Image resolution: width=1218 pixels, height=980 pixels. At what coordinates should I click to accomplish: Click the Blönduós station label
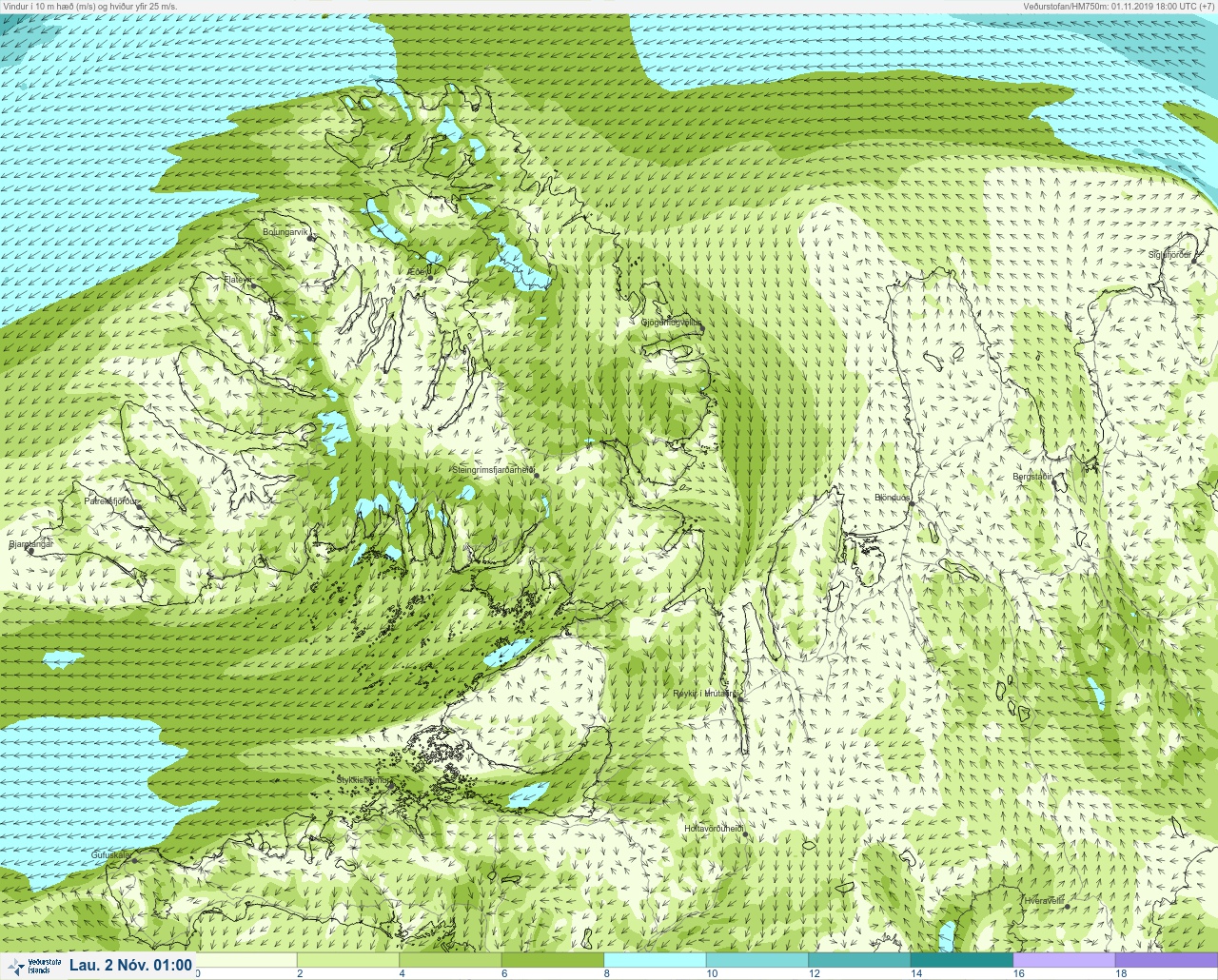[x=893, y=498]
